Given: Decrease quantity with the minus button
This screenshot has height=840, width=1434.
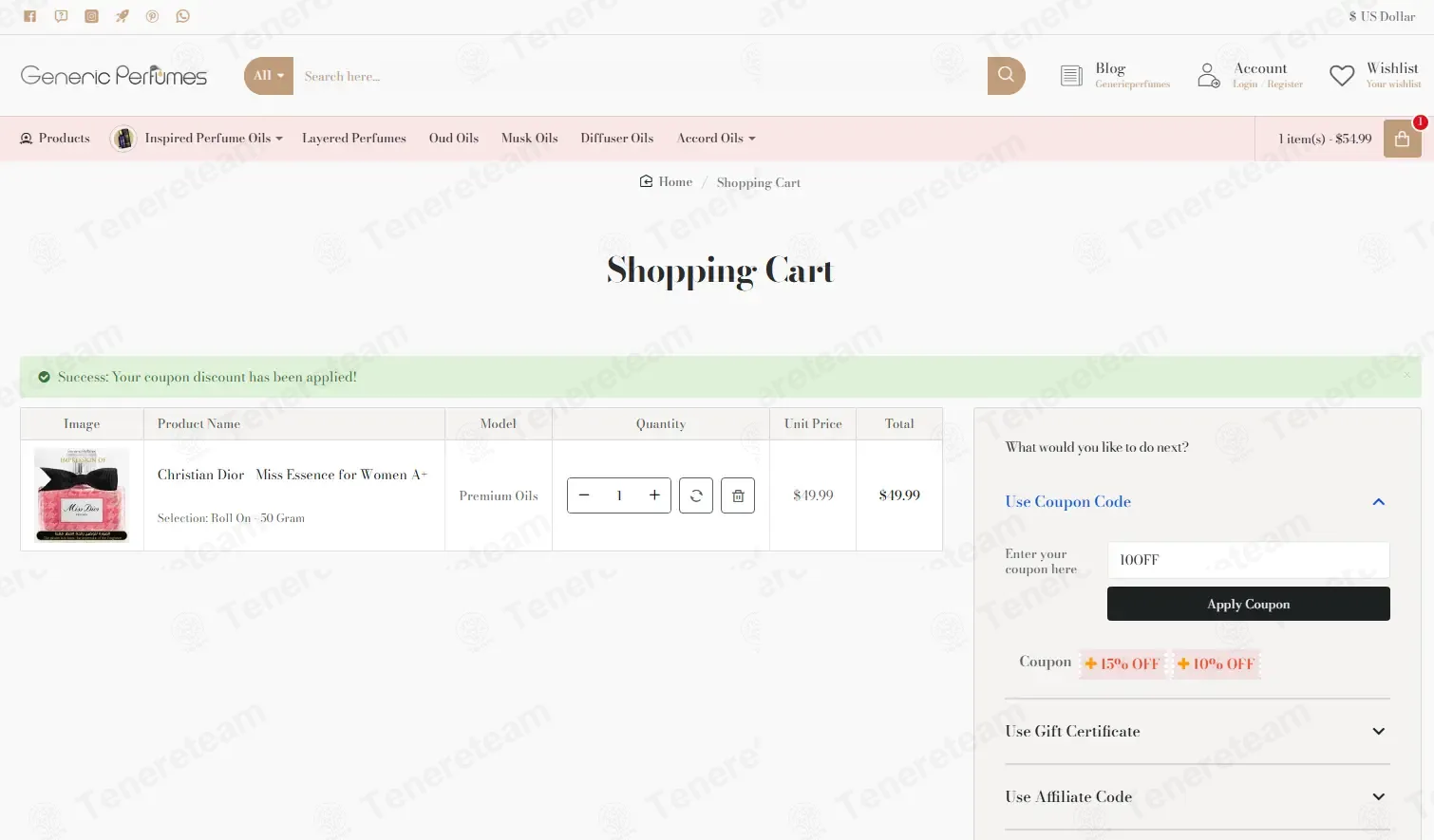Looking at the screenshot, I should [x=584, y=495].
